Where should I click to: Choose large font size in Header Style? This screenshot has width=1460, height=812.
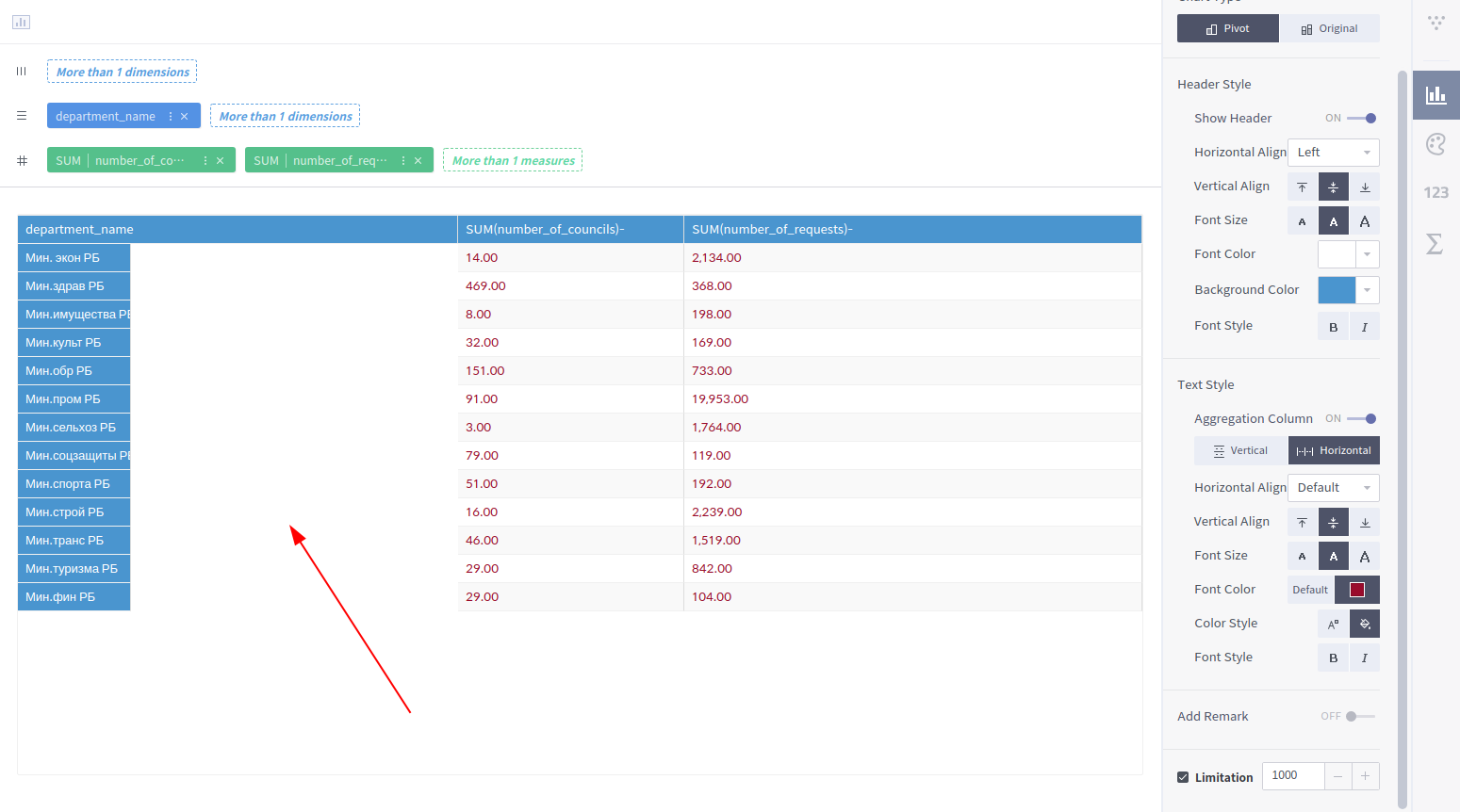click(x=1365, y=221)
